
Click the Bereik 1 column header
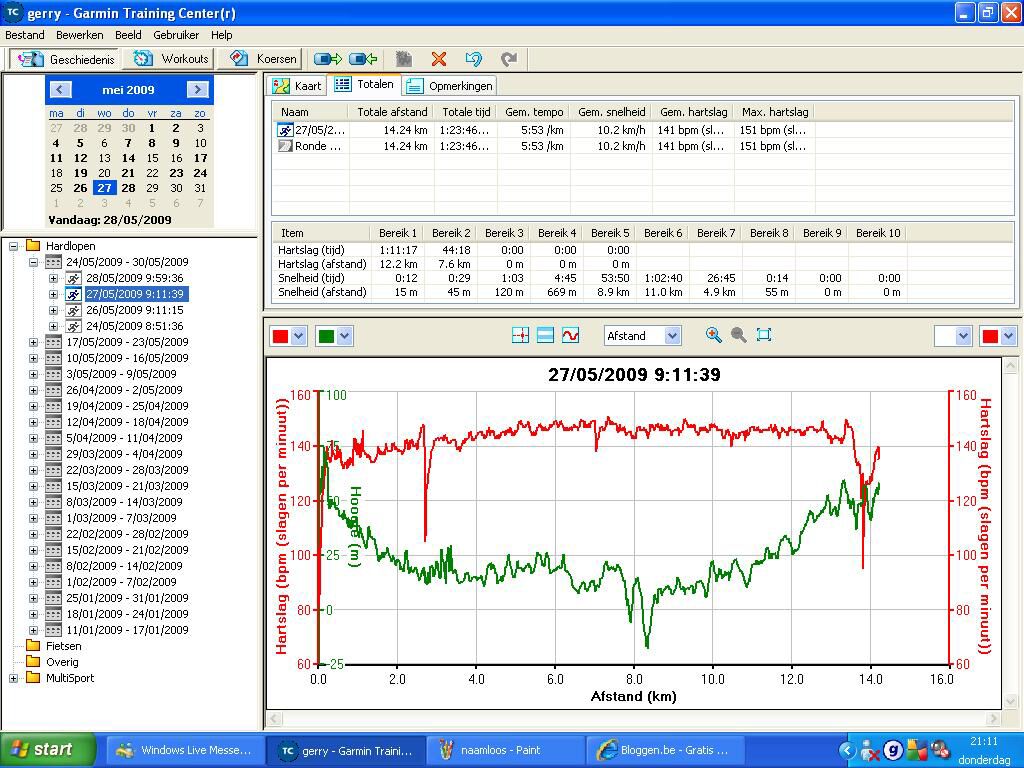(398, 233)
